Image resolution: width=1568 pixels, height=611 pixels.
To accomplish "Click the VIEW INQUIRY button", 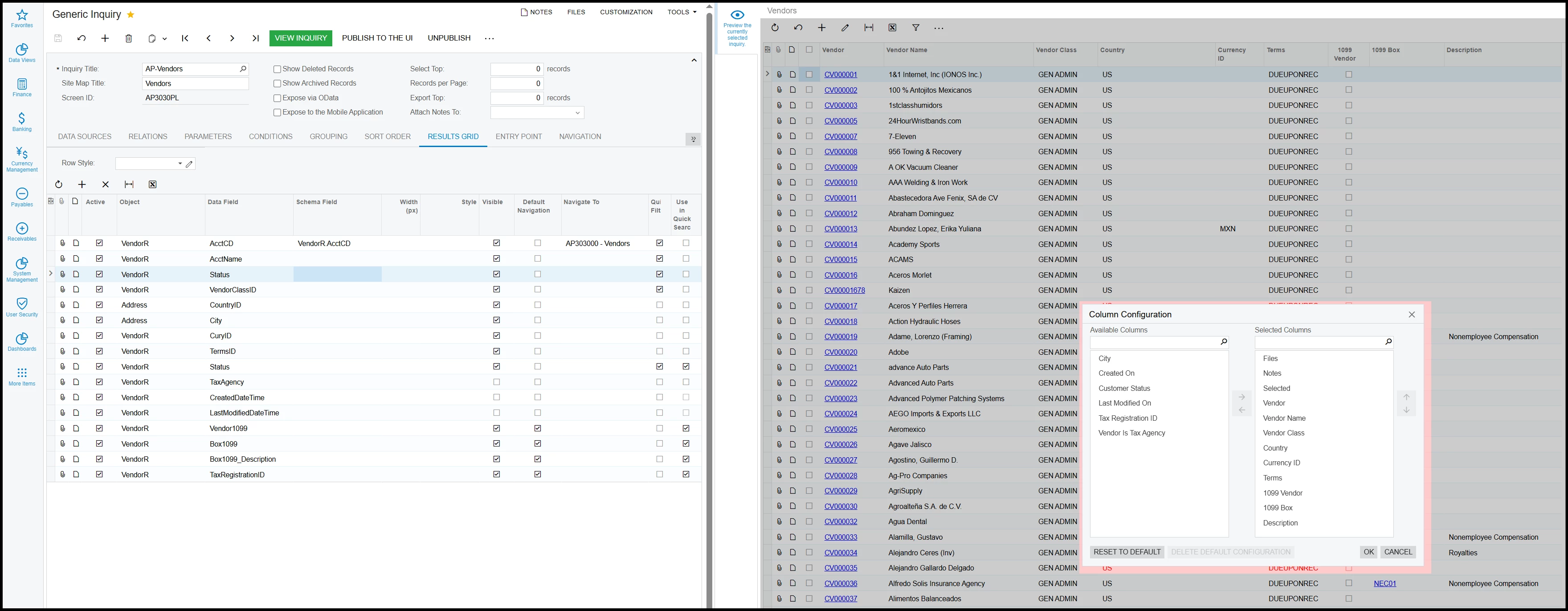I will point(301,38).
